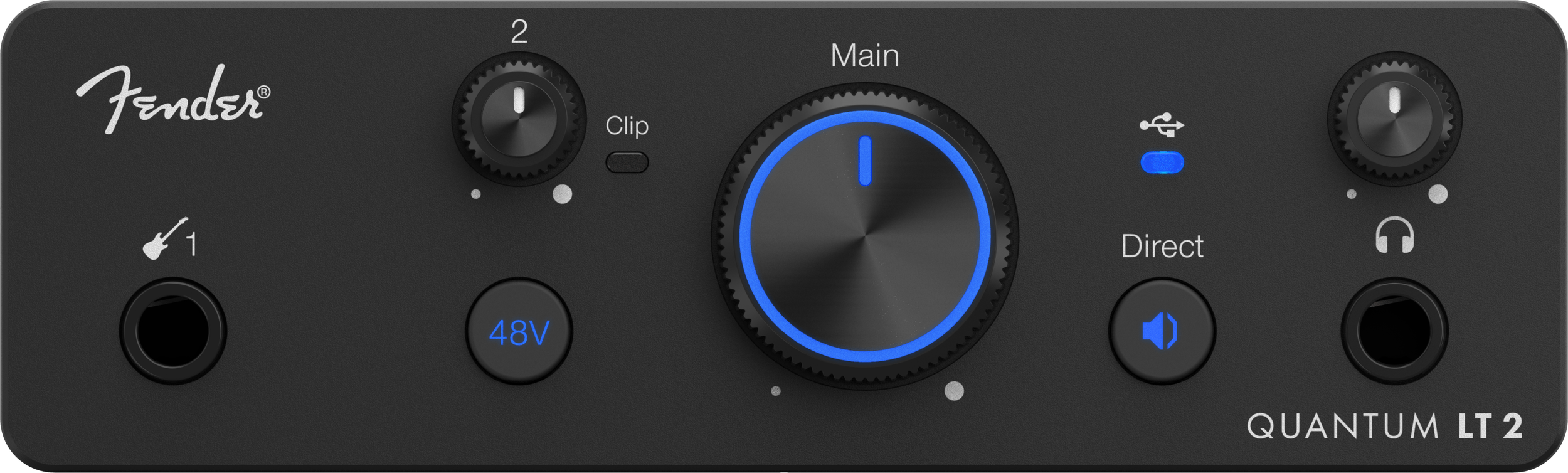
Task: Click the guitar icon beside input 1
Action: tap(165, 238)
